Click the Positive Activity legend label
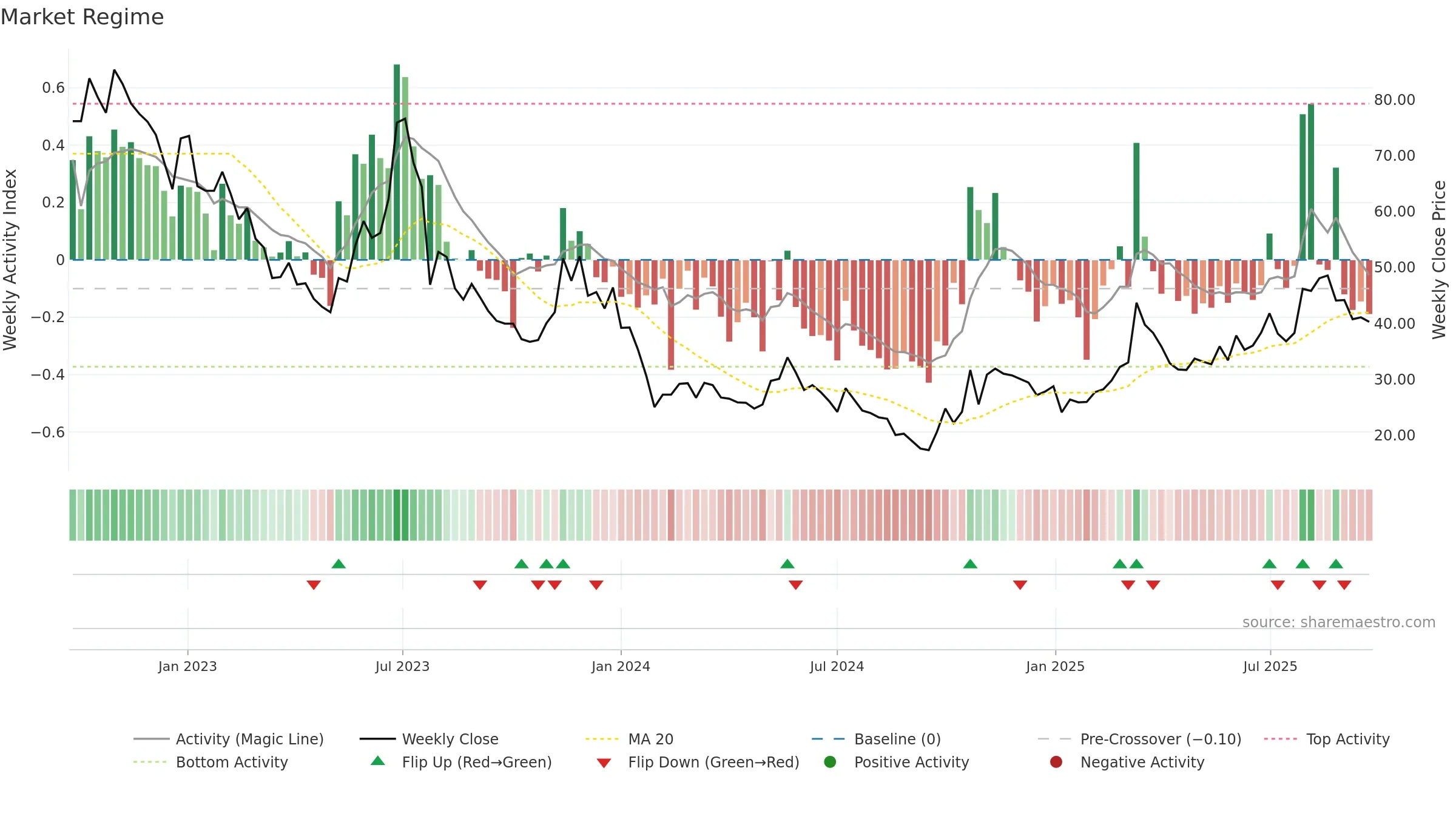The width and height of the screenshot is (1456, 819). [x=912, y=762]
